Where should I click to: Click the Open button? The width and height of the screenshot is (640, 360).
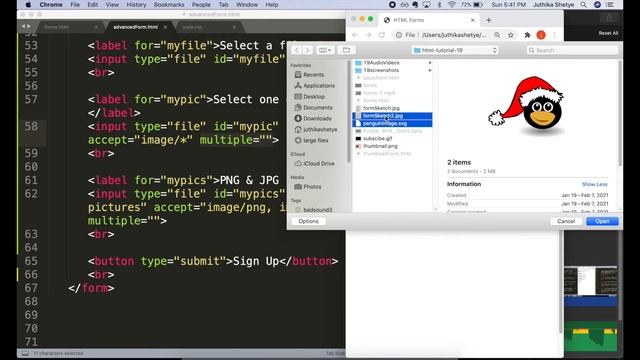point(602,221)
